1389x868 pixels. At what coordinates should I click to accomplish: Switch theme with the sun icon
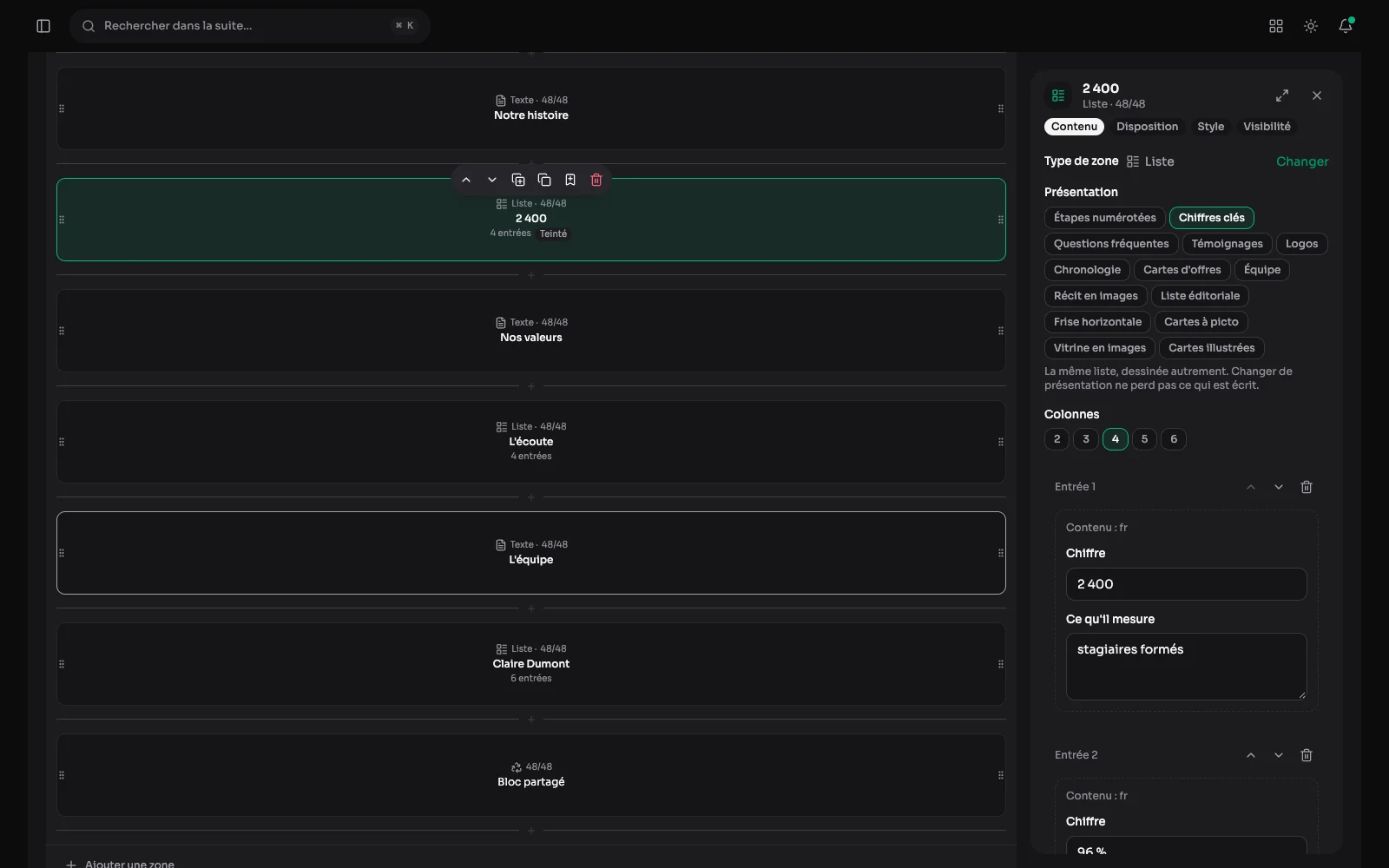[x=1311, y=26]
